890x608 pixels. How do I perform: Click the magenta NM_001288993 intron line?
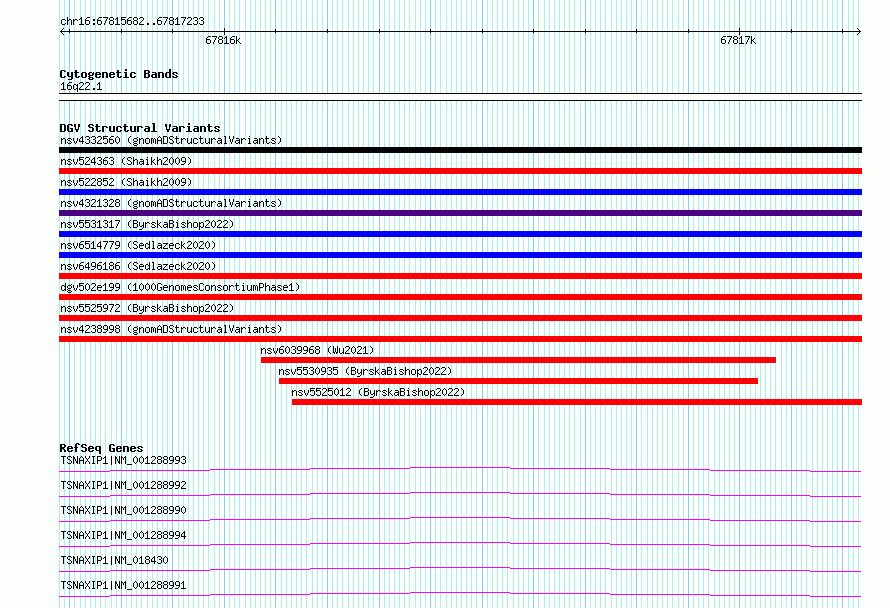point(460,469)
